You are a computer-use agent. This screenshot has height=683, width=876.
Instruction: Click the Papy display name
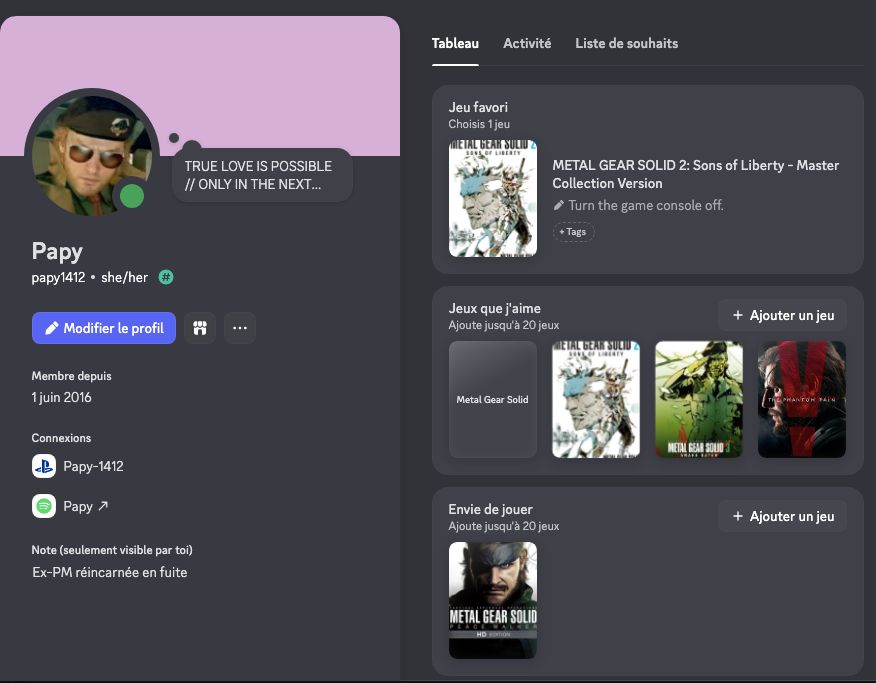pyautogui.click(x=57, y=252)
